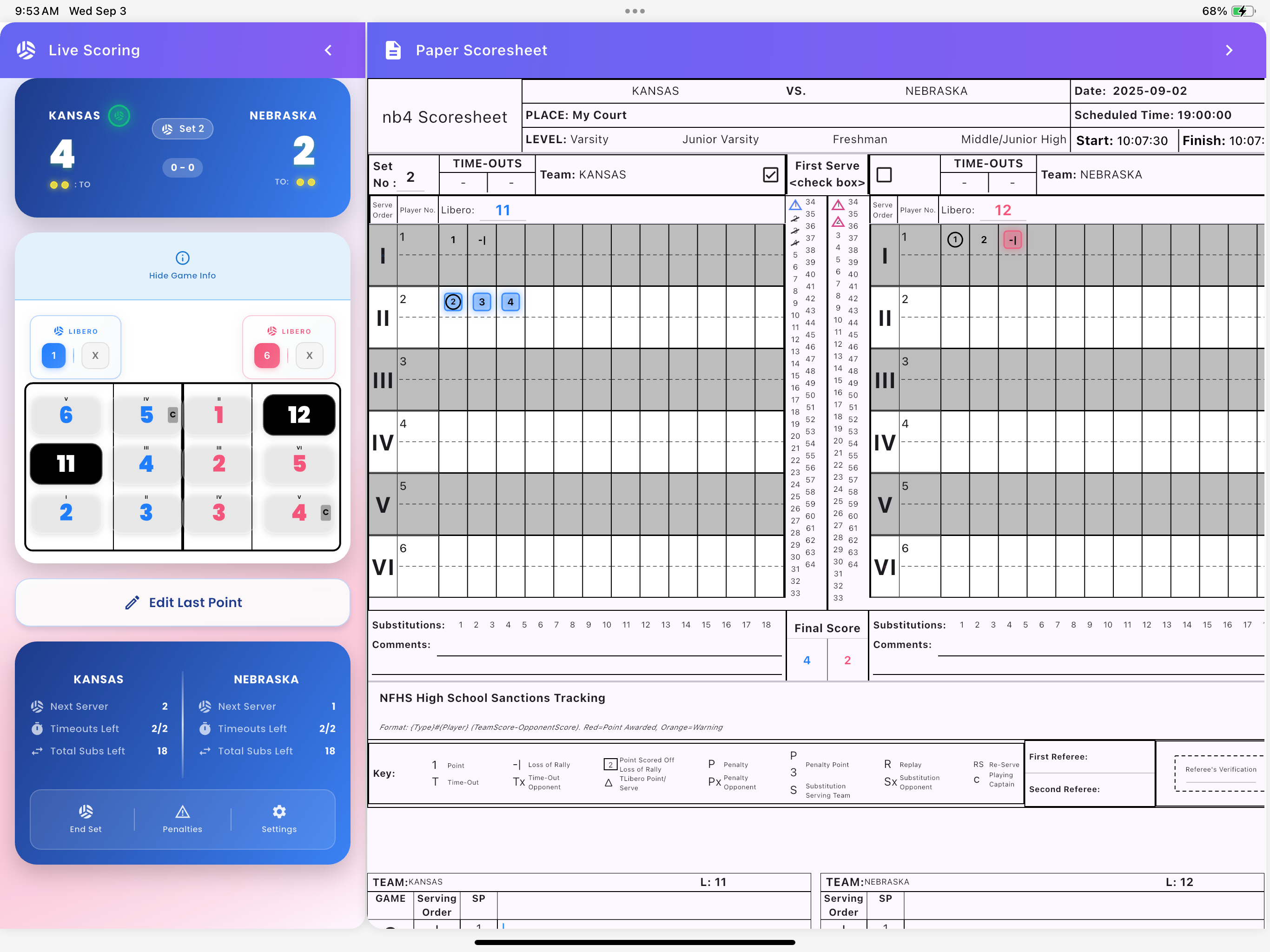Tap Nebraska libero 12 black tile
This screenshot has height=952, width=1270.
(299, 415)
